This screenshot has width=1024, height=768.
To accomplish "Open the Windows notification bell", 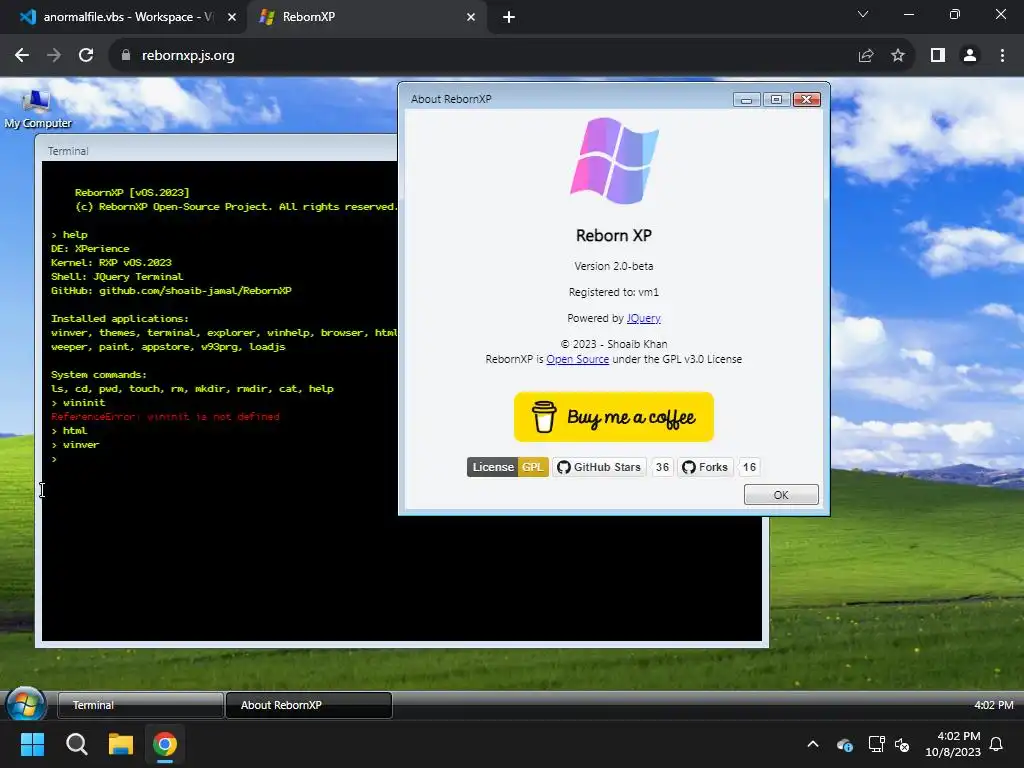I will (x=996, y=744).
